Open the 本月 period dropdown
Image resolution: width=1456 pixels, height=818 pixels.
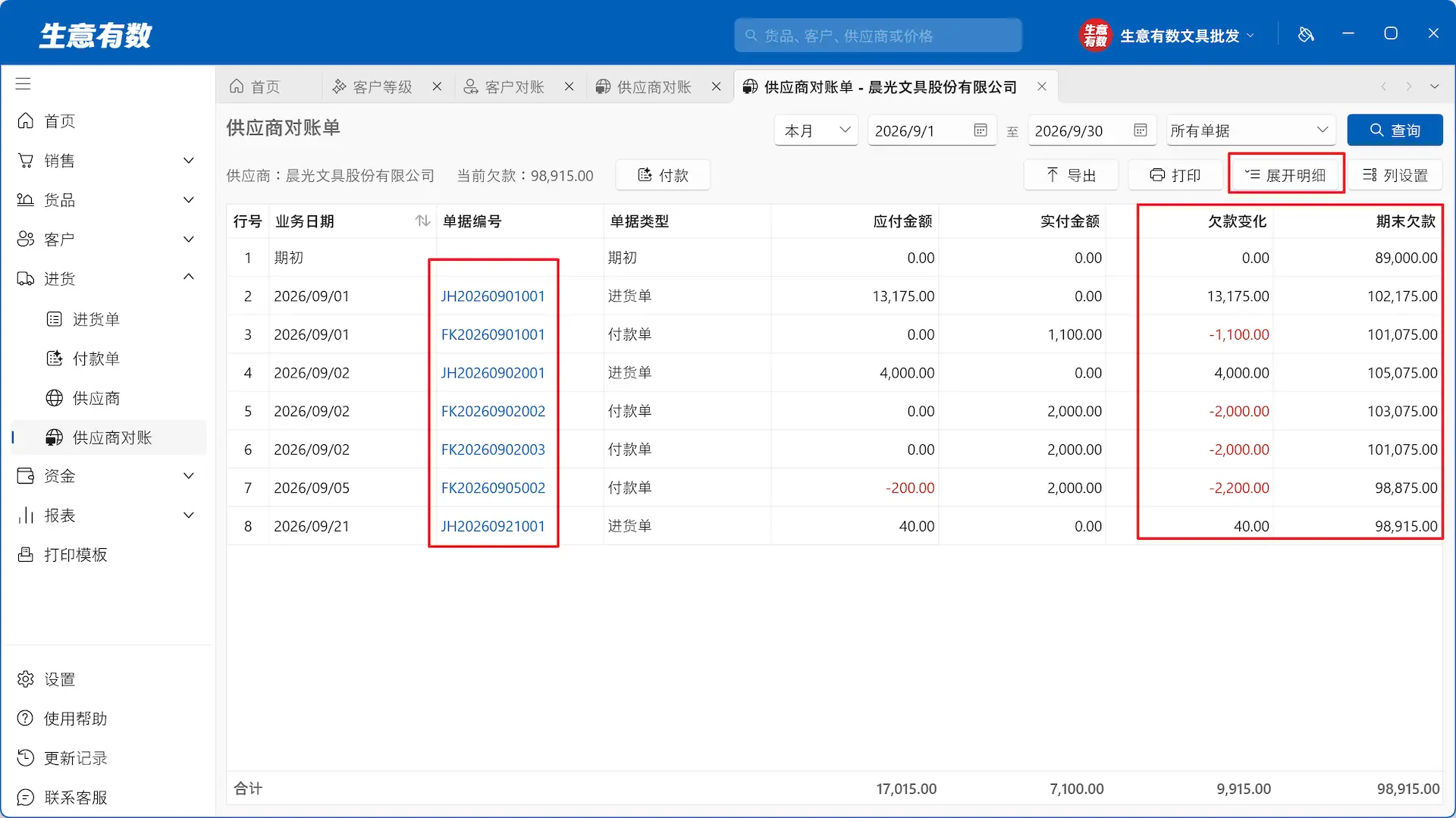click(x=816, y=130)
